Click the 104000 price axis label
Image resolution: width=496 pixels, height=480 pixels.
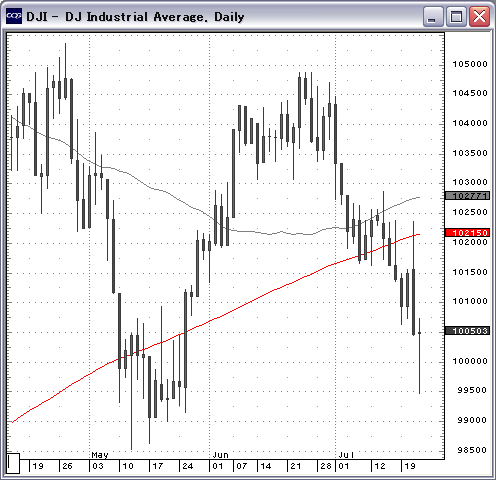(470, 123)
